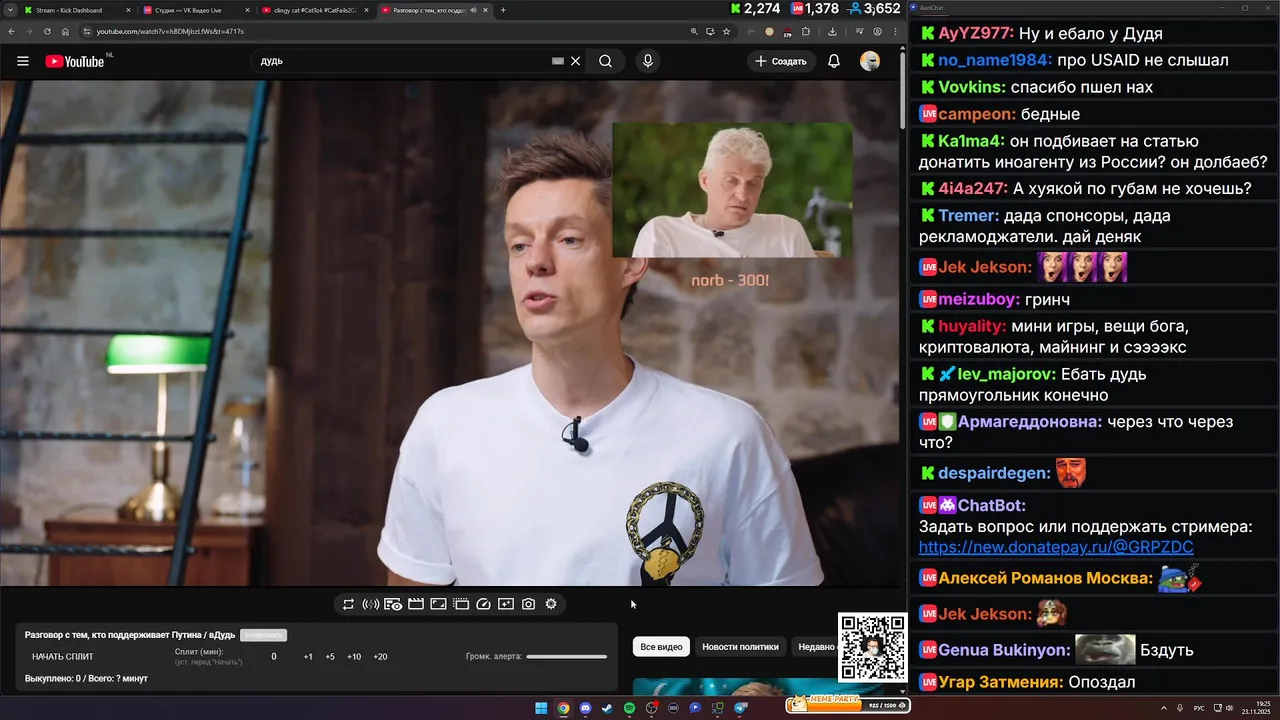This screenshot has height=720, width=1280.
Task: Open a new browser tab with plus button
Action: pyautogui.click(x=503, y=10)
